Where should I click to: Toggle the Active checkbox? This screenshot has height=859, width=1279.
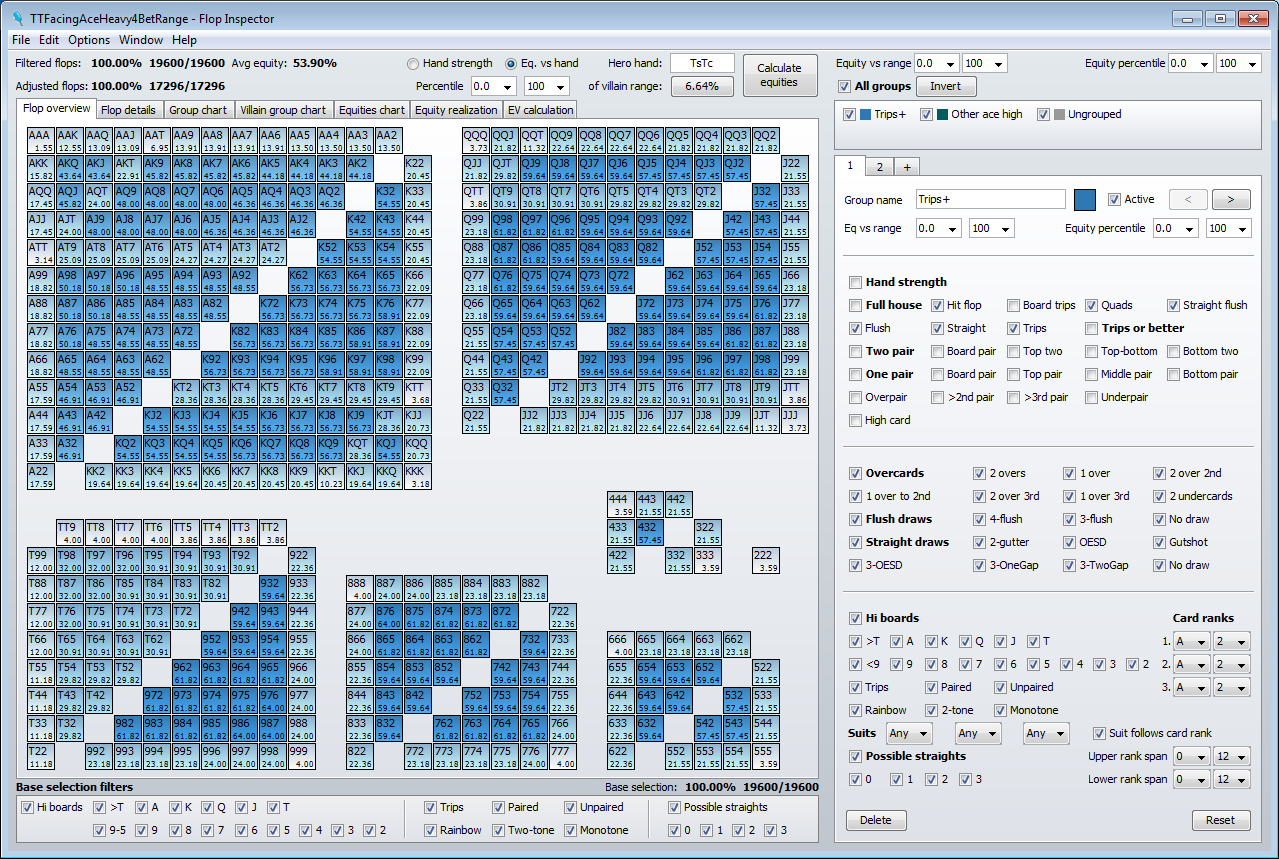point(1114,199)
